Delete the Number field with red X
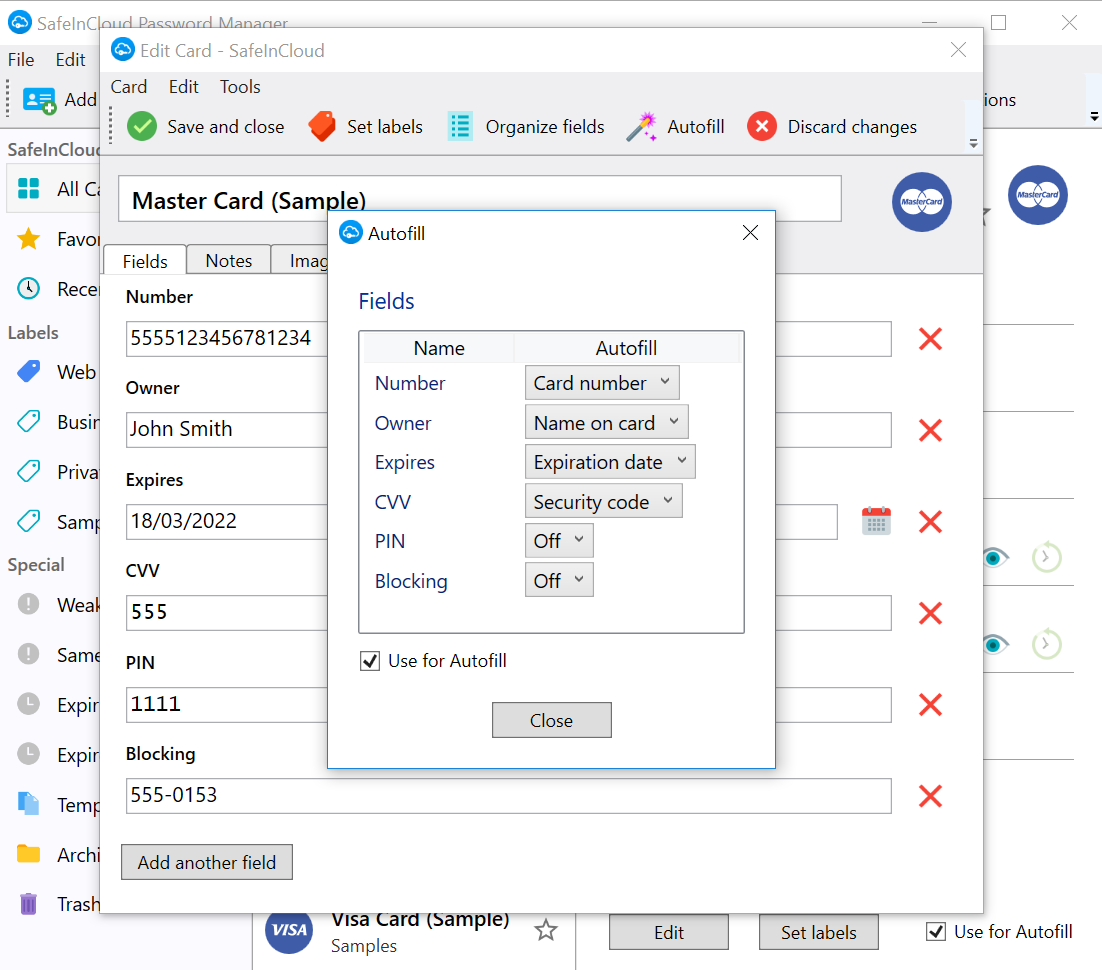1102x970 pixels. point(931,339)
